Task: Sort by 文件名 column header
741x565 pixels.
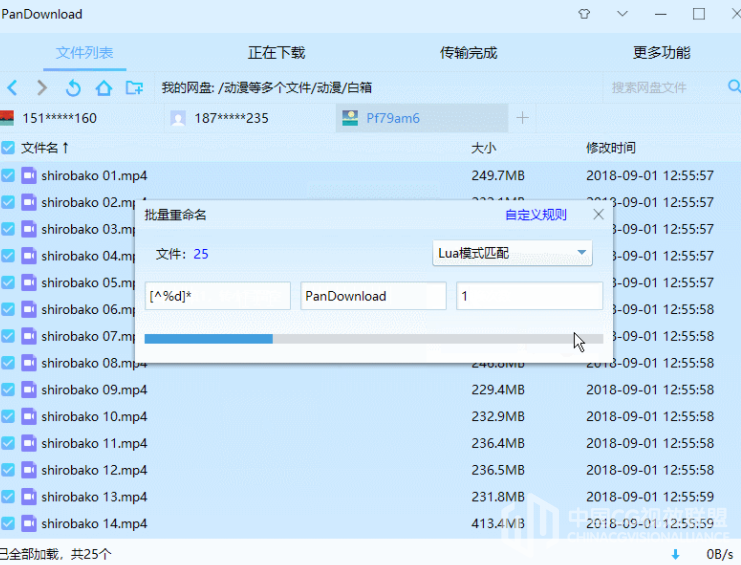Action: [x=45, y=148]
